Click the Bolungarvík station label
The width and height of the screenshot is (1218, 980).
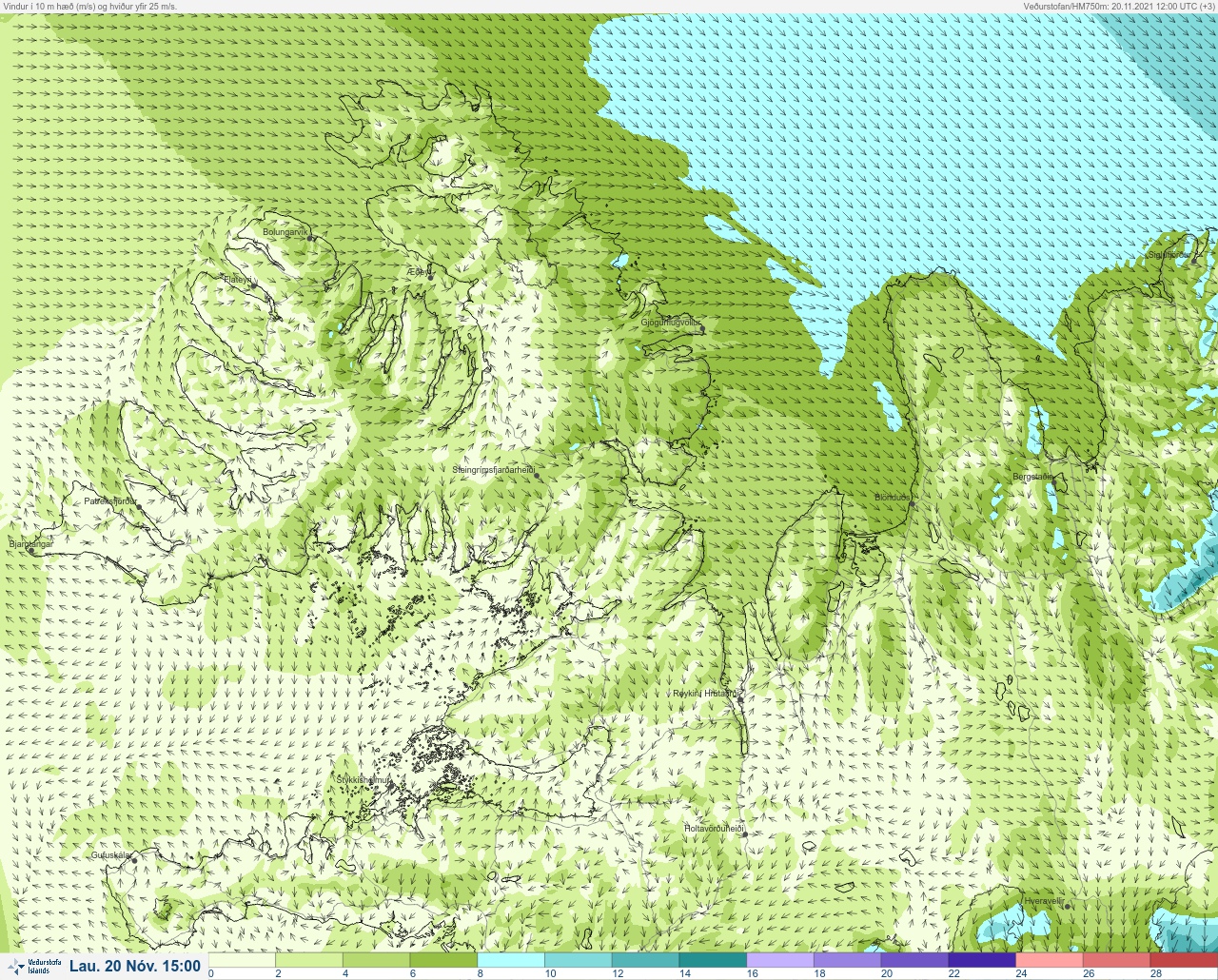click(285, 232)
